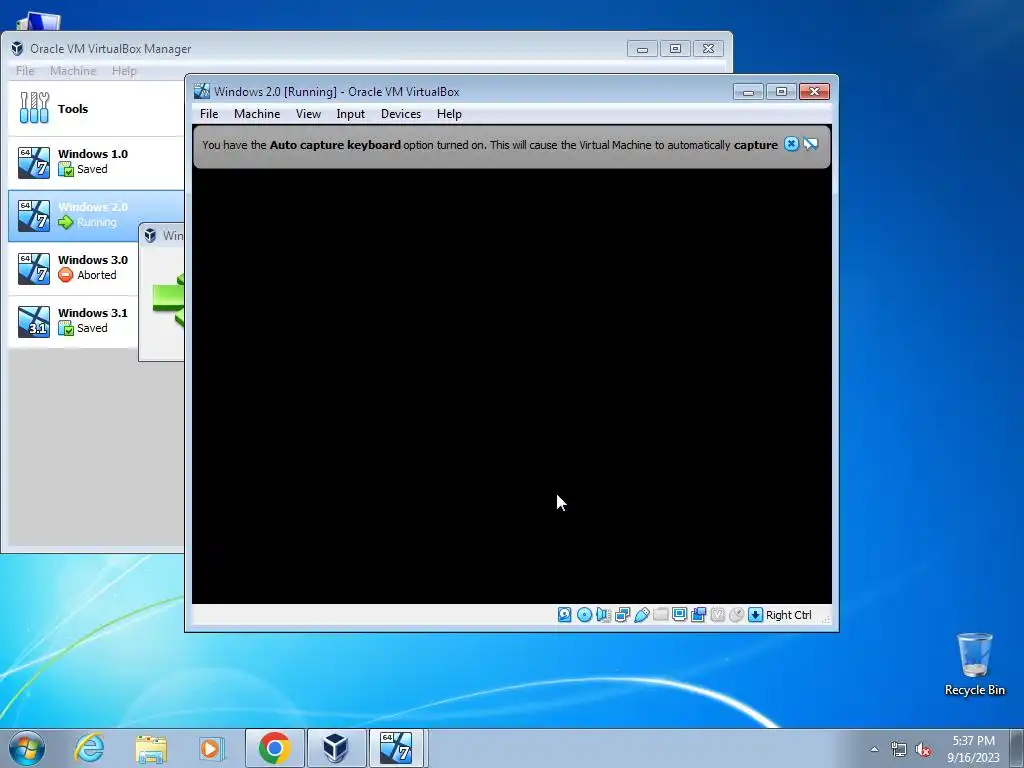The image size is (1024, 768).
Task: Click the Aborted status icon of Windows 3.0
Action: pyautogui.click(x=65, y=275)
